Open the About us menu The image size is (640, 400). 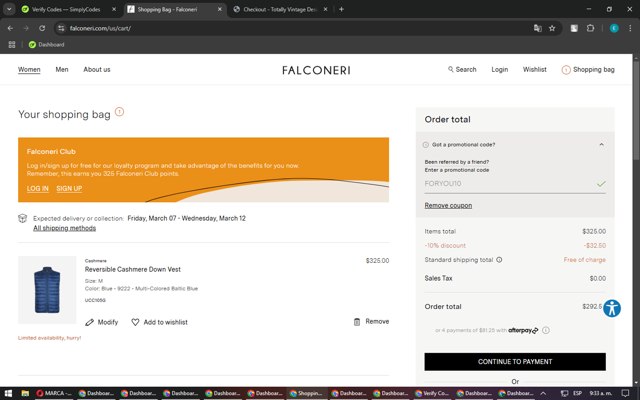click(97, 69)
